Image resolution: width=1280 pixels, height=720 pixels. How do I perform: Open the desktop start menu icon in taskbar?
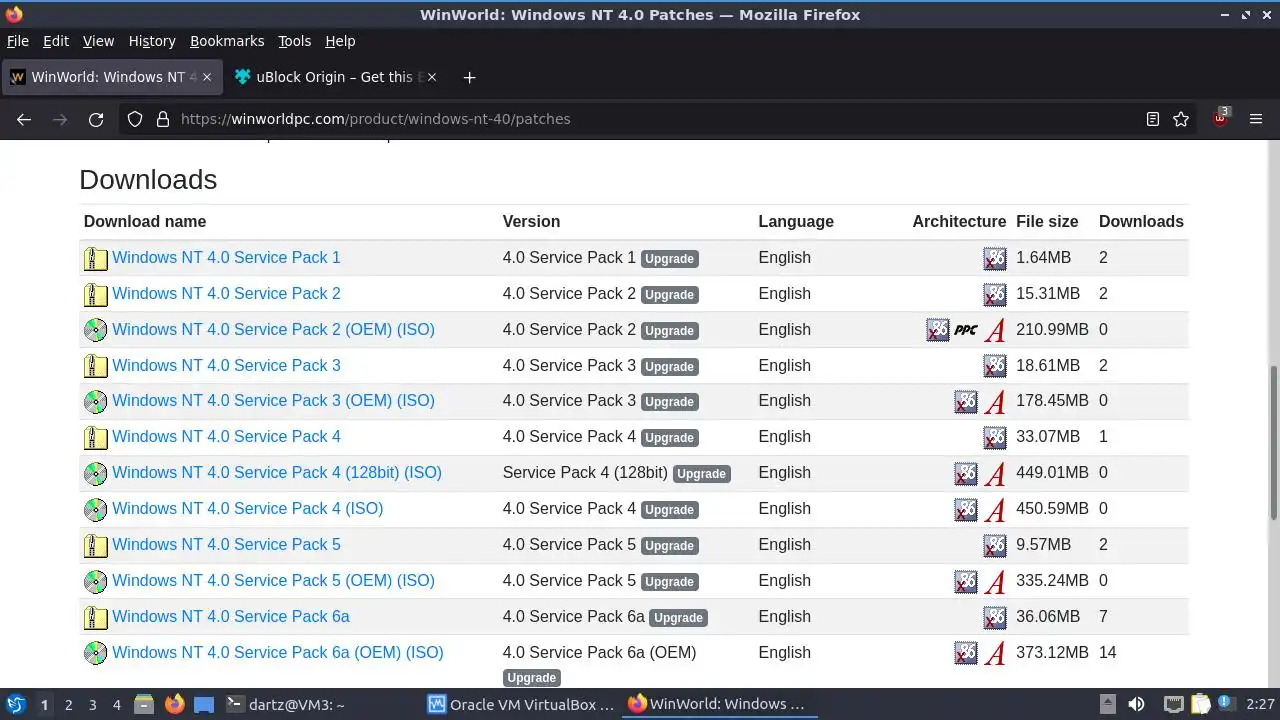click(15, 705)
